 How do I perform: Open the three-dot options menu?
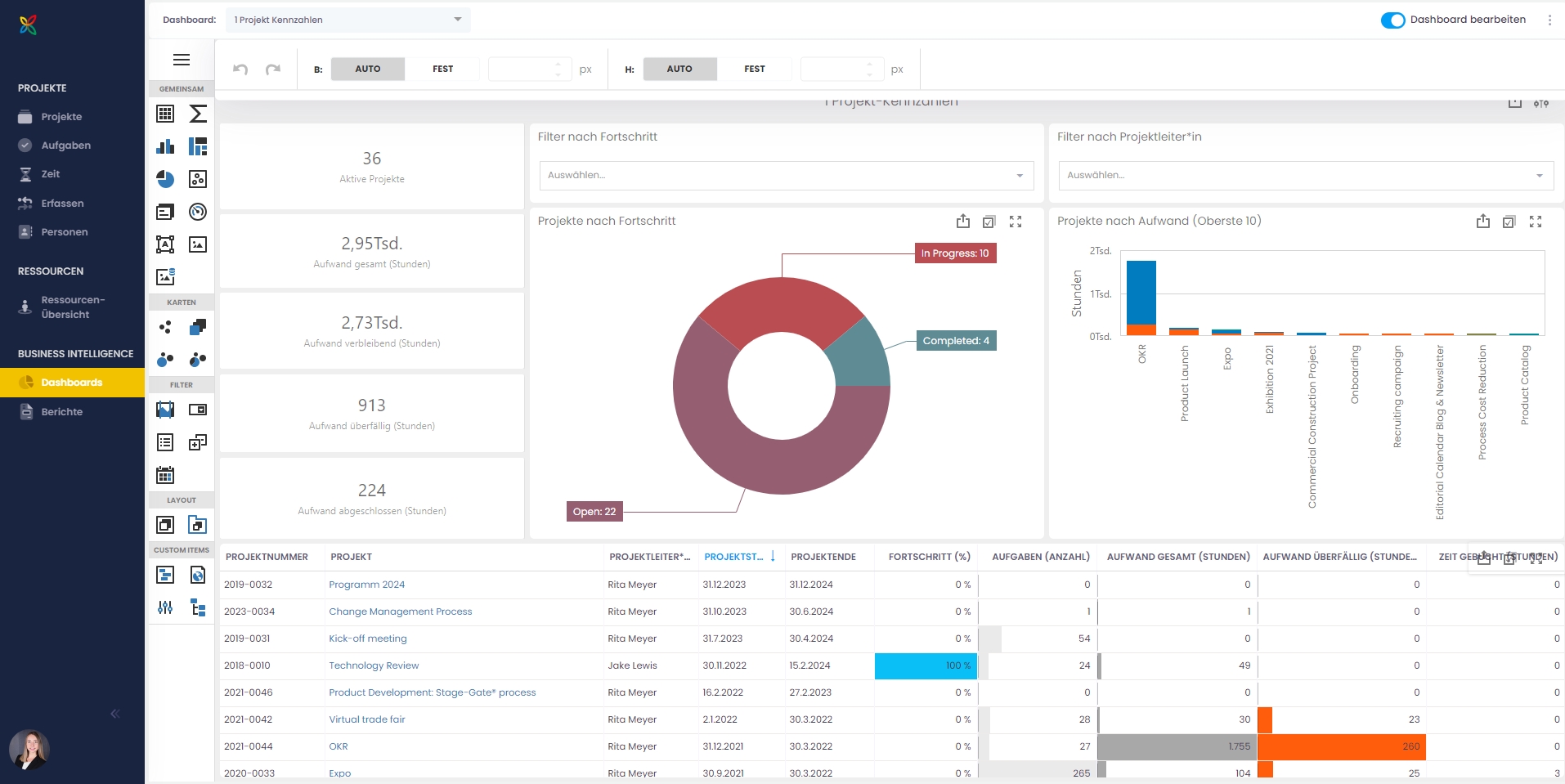[1549, 20]
